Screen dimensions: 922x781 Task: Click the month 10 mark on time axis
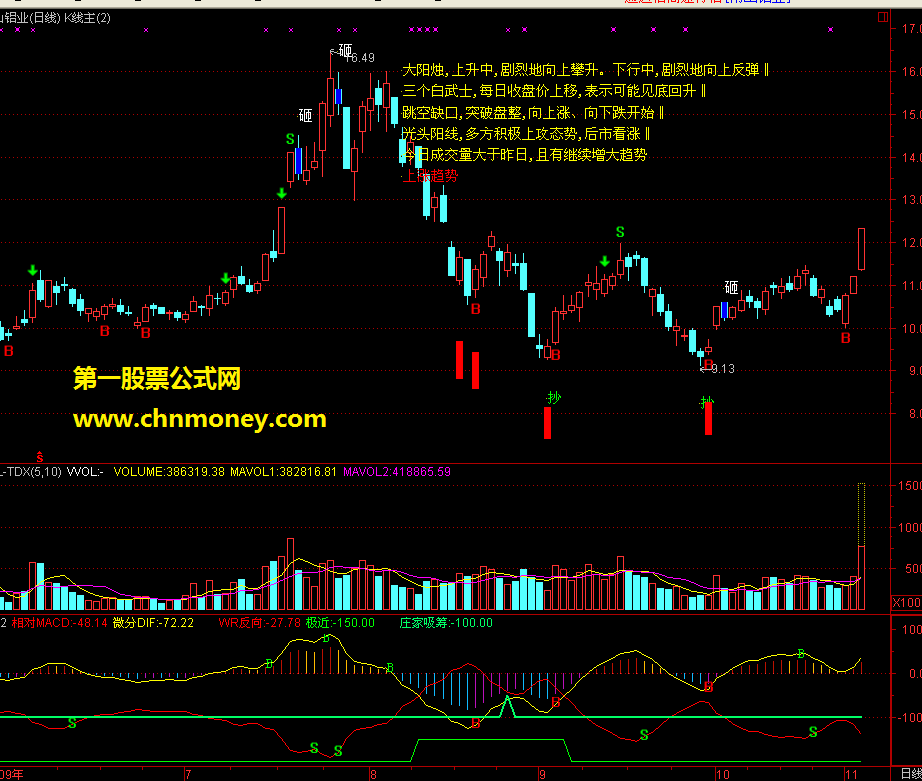[x=723, y=774]
